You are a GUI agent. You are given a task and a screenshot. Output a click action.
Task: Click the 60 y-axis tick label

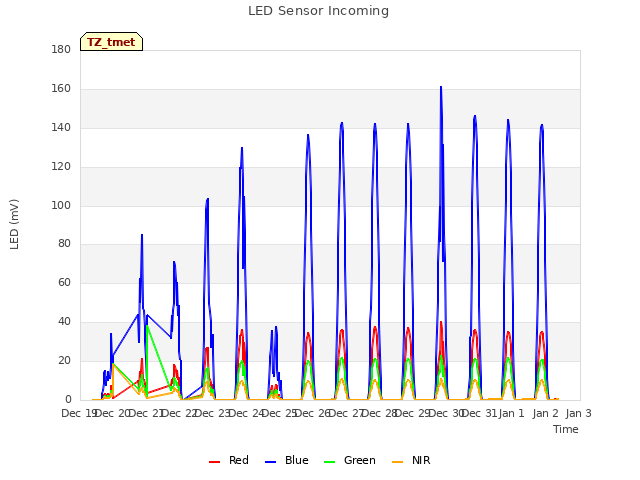64,282
